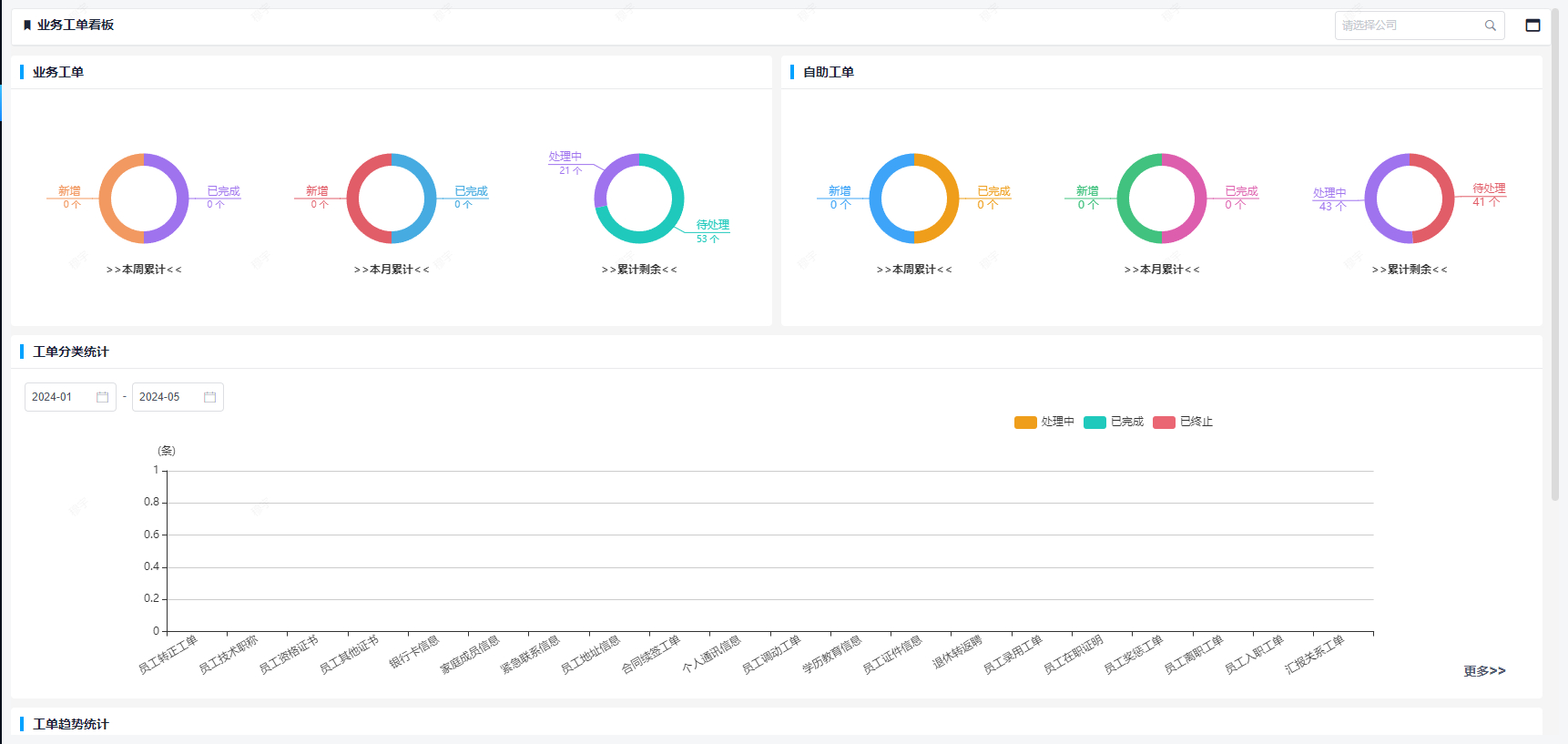
Task: Click the 更多>> link below chart
Action: coord(1484,671)
